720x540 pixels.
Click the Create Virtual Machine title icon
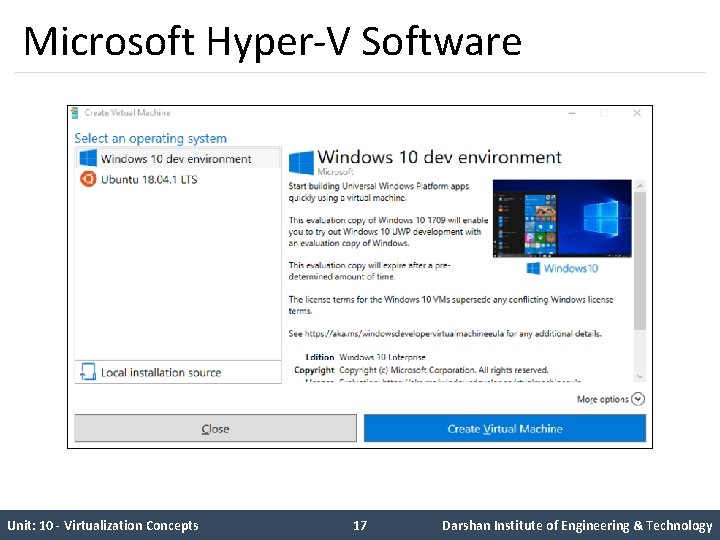pyautogui.click(x=75, y=112)
